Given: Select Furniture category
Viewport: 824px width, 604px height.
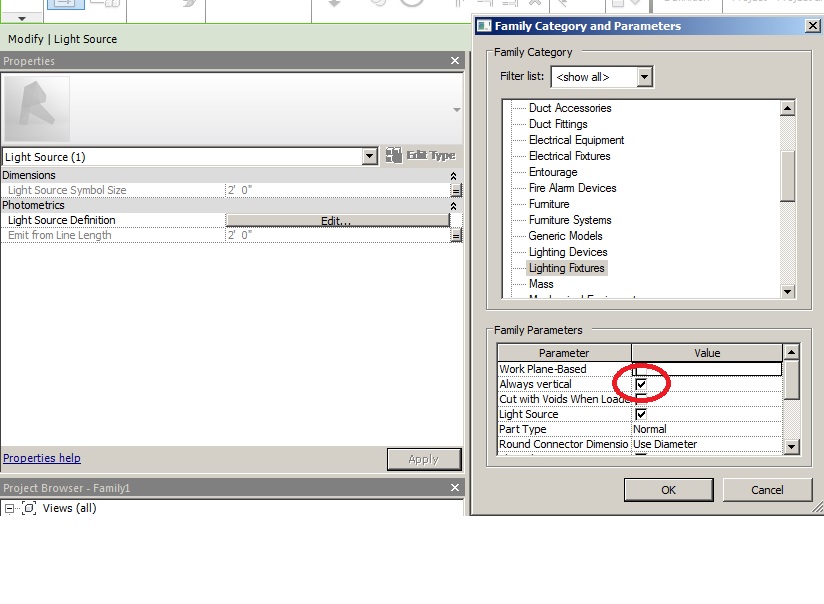Looking at the screenshot, I should click(x=549, y=204).
